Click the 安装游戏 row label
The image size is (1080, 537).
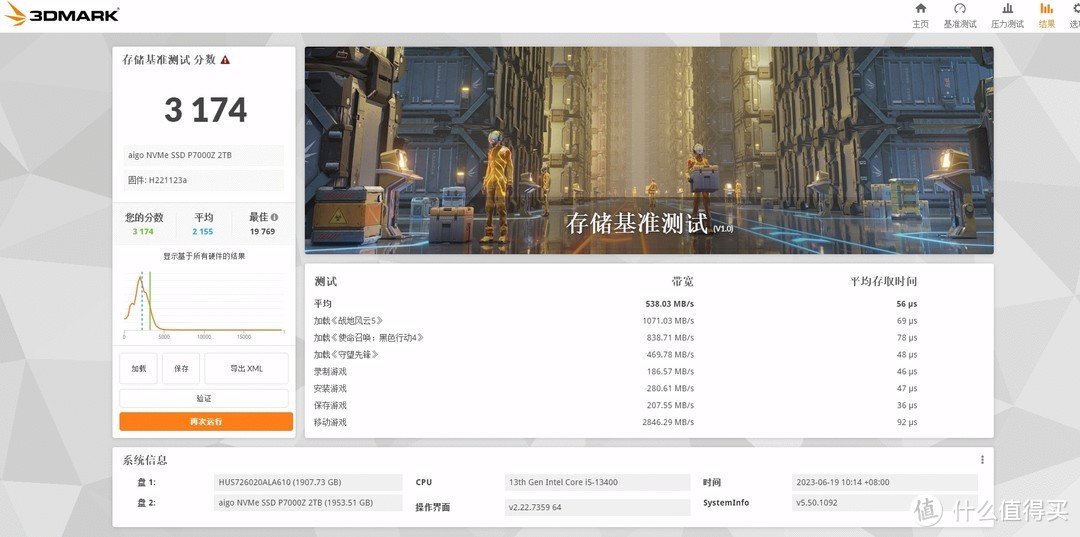point(330,388)
